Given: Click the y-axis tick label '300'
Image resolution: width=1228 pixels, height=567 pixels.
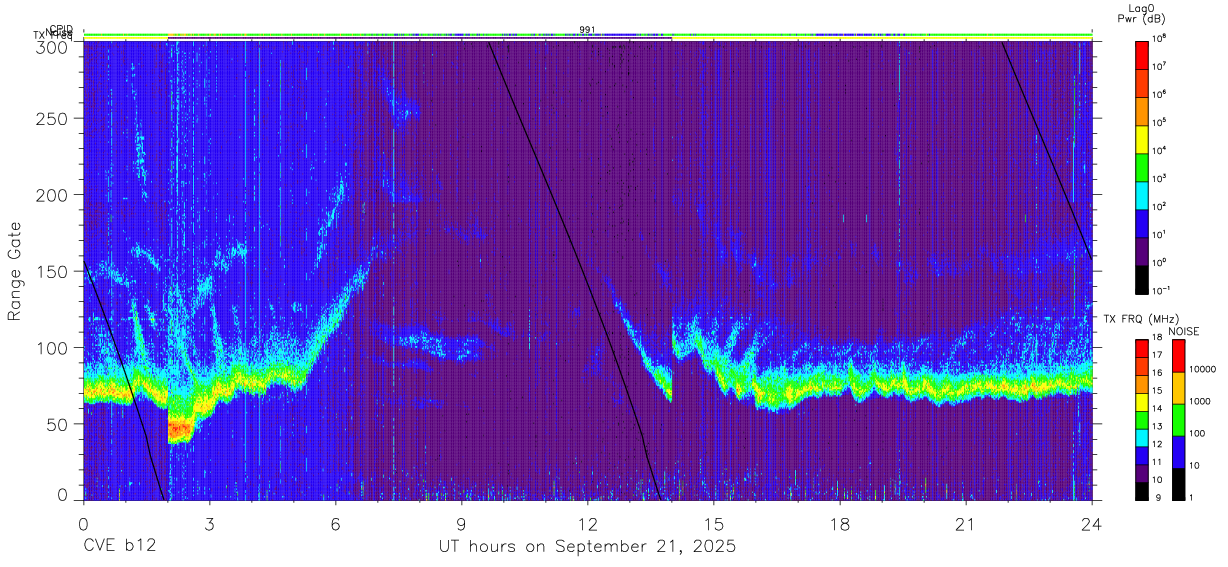Looking at the screenshot, I should coord(52,47).
